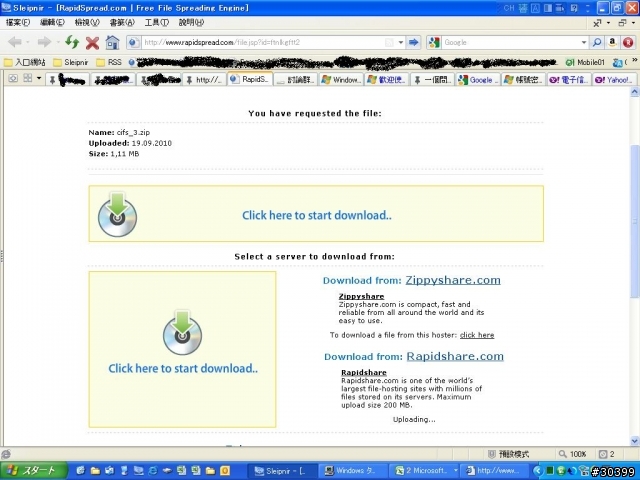Viewport: 640px width, 480px height.
Task: Open the 檢視(V) menu
Action: coord(87,22)
